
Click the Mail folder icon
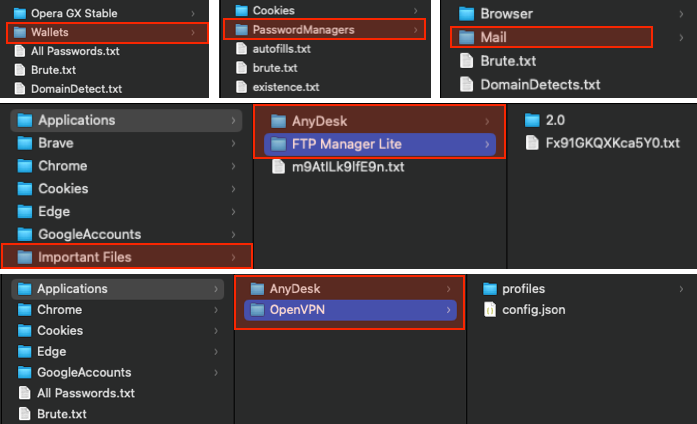click(x=466, y=37)
